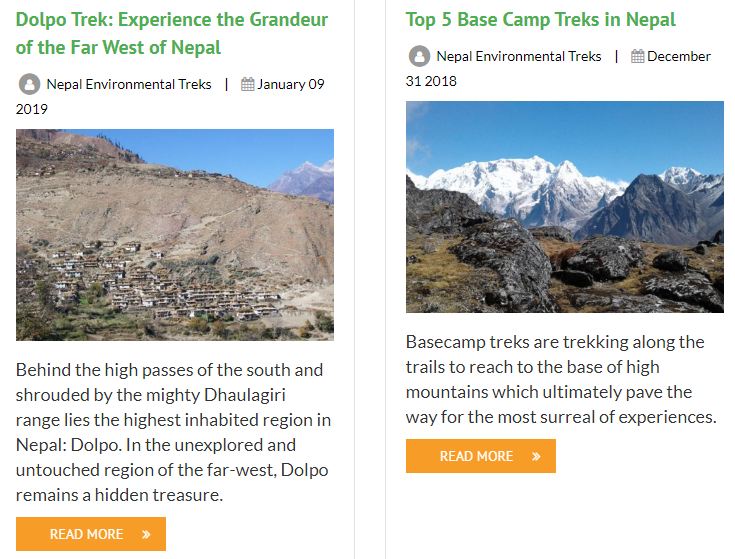Click the Basecamp treks excerpt paragraph
The height and width of the screenshot is (559, 735).
coord(561,379)
